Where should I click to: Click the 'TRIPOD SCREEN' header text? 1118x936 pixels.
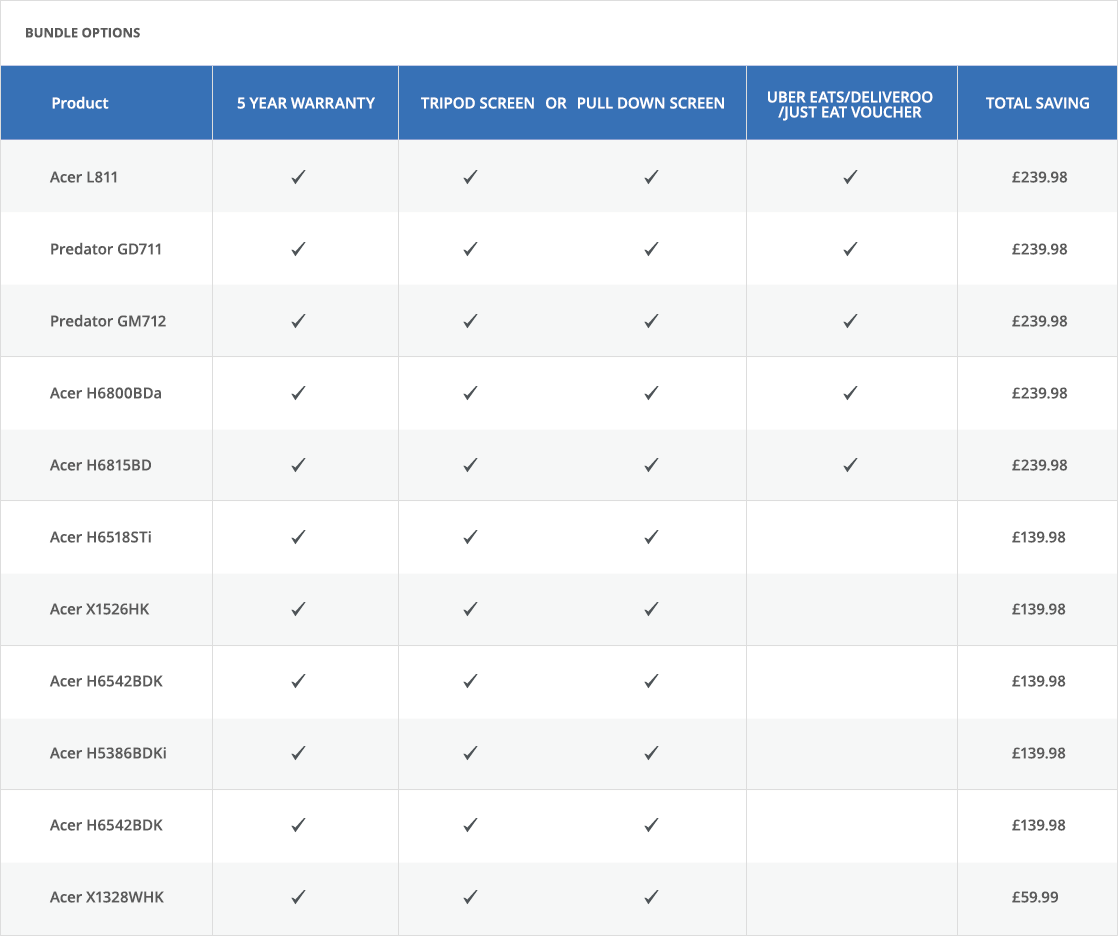click(x=478, y=103)
